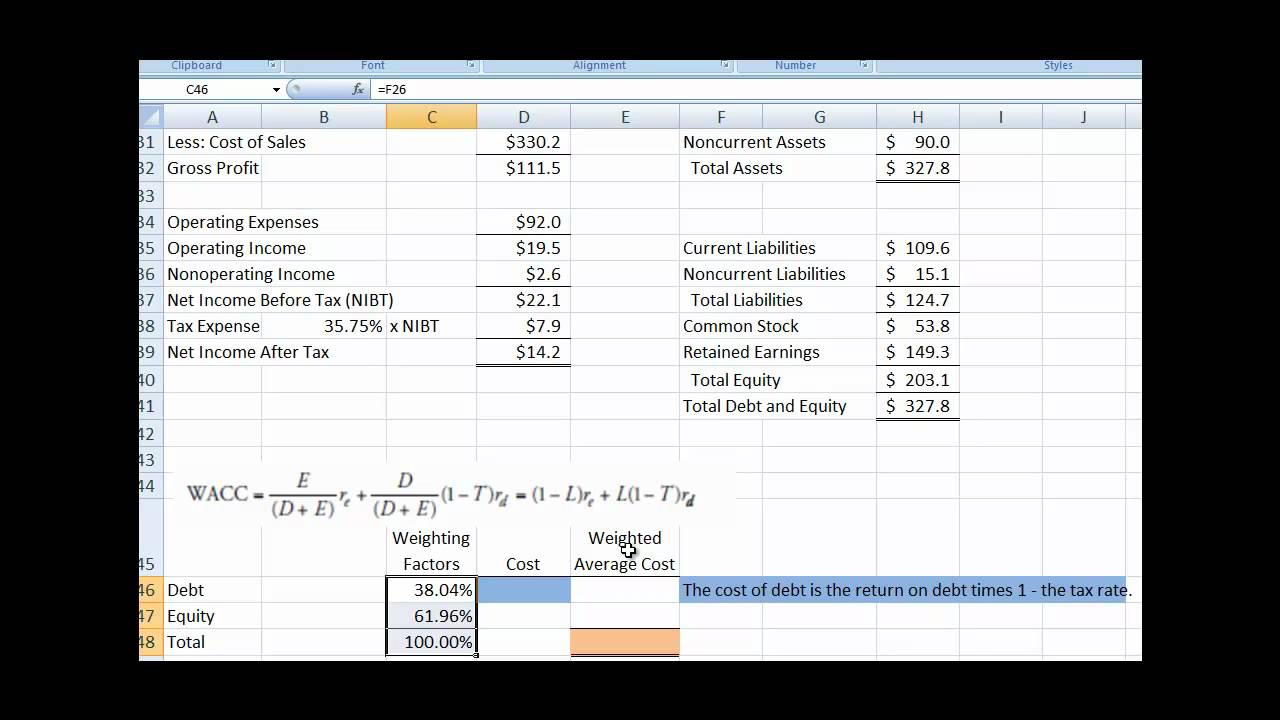Viewport: 1280px width, 720px height.
Task: Click the 'Current Liabilities' label
Action: coord(749,248)
